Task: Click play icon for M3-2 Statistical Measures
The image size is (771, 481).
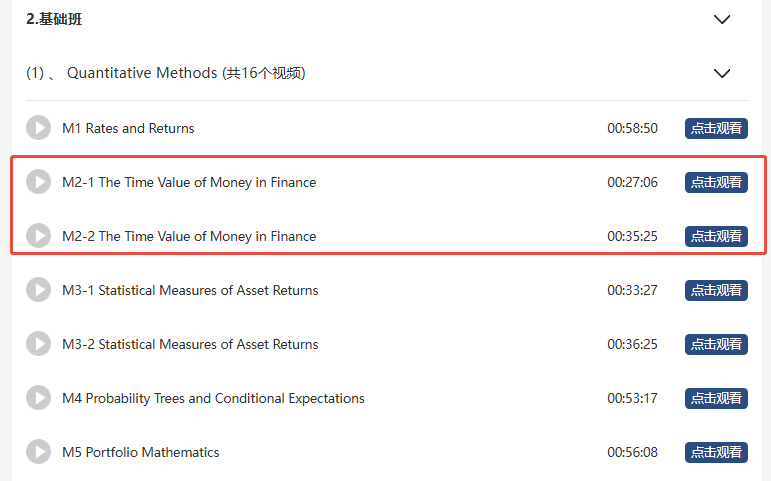Action: pyautogui.click(x=38, y=344)
